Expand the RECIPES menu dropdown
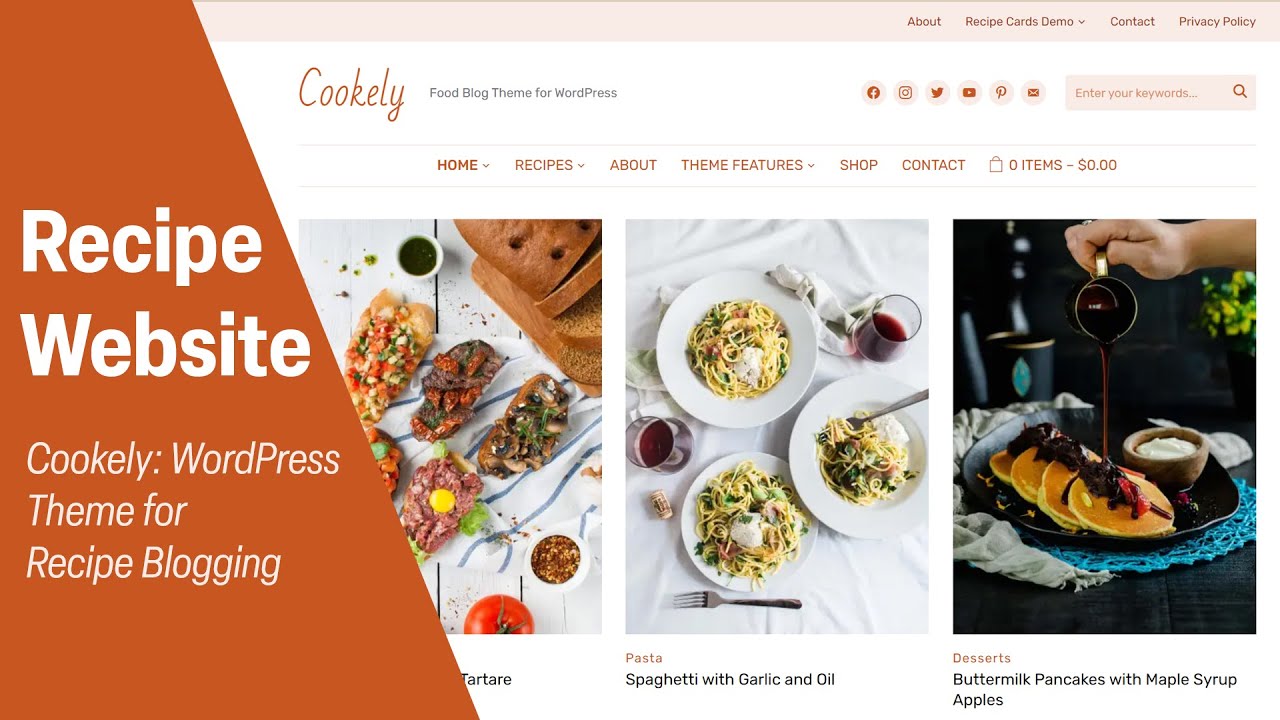This screenshot has width=1280, height=720. click(x=549, y=165)
